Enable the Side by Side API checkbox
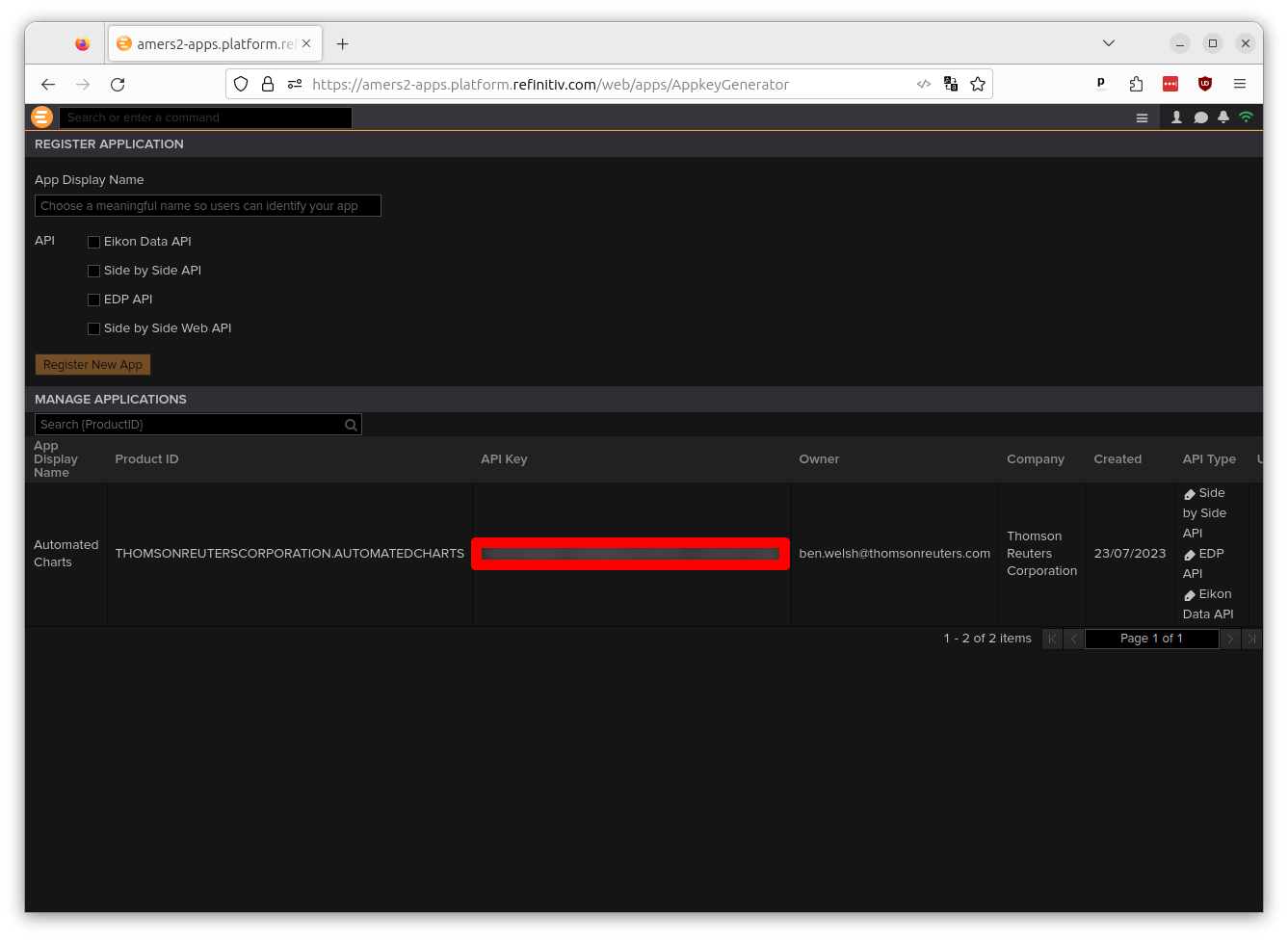Screen dimensions: 1288x940 (93, 271)
